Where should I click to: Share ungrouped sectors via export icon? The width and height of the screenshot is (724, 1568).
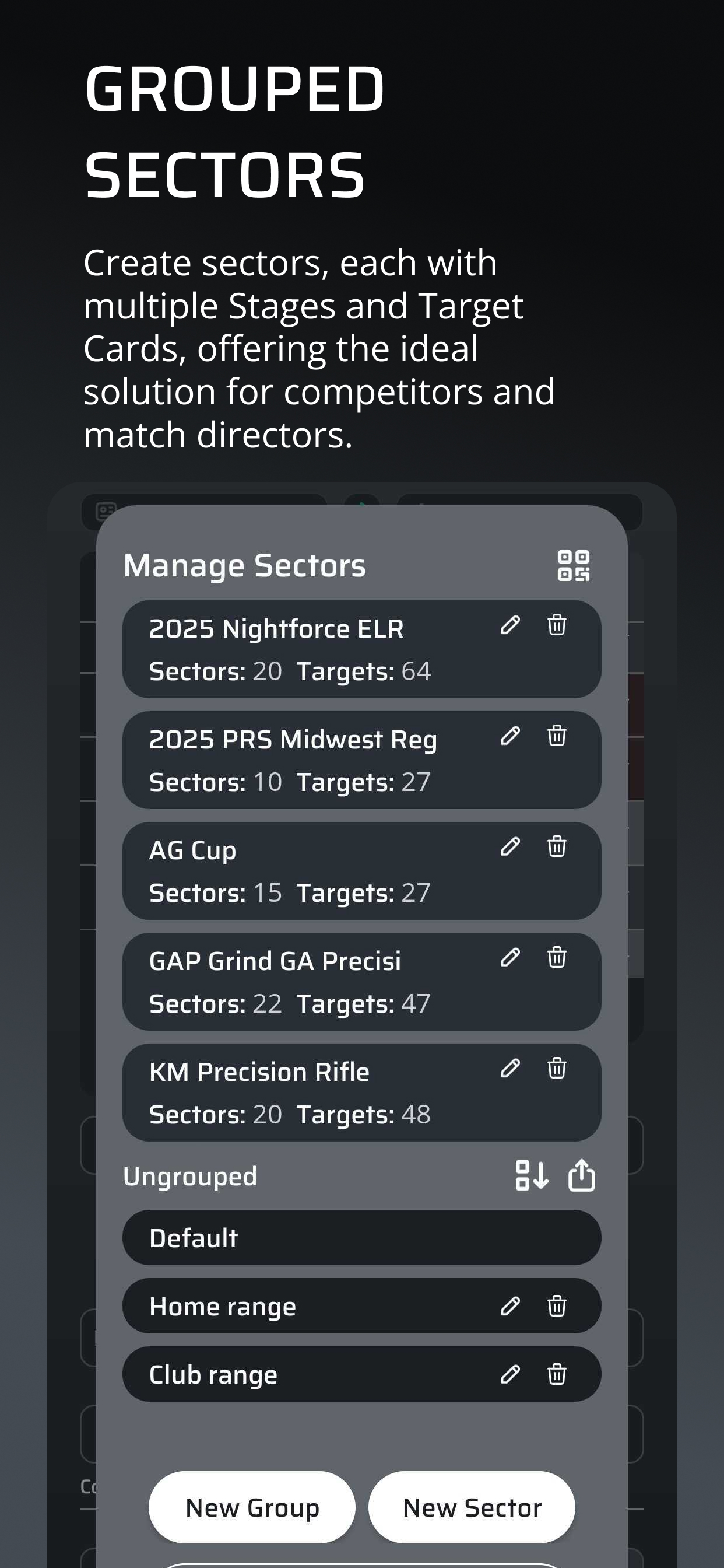pyautogui.click(x=581, y=1175)
